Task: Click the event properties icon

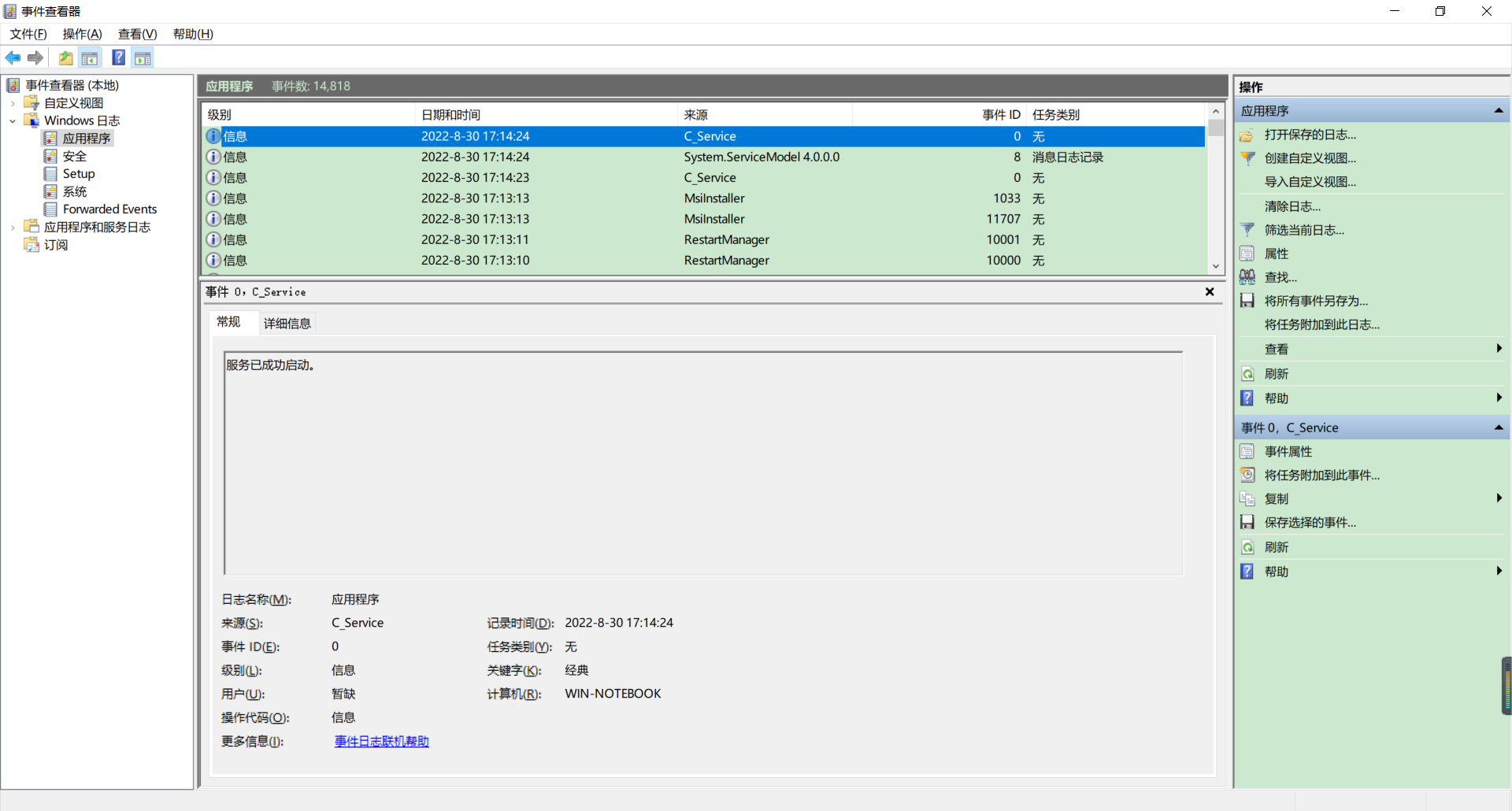Action: (x=1247, y=451)
